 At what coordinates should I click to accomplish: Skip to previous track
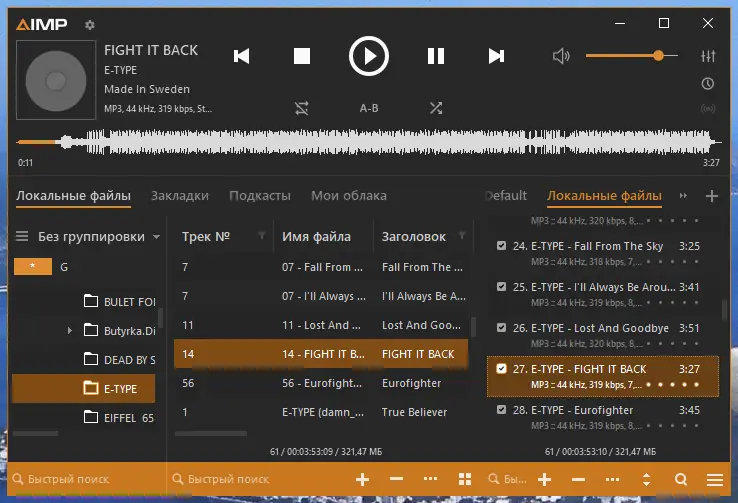[x=241, y=56]
